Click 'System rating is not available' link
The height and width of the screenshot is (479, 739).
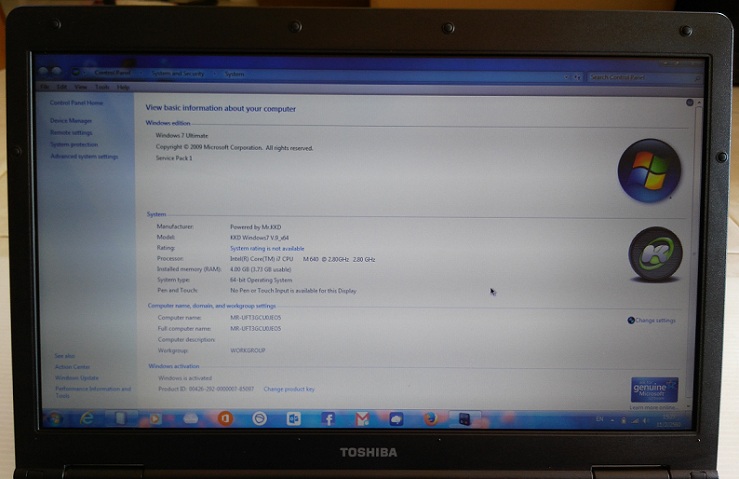(267, 248)
